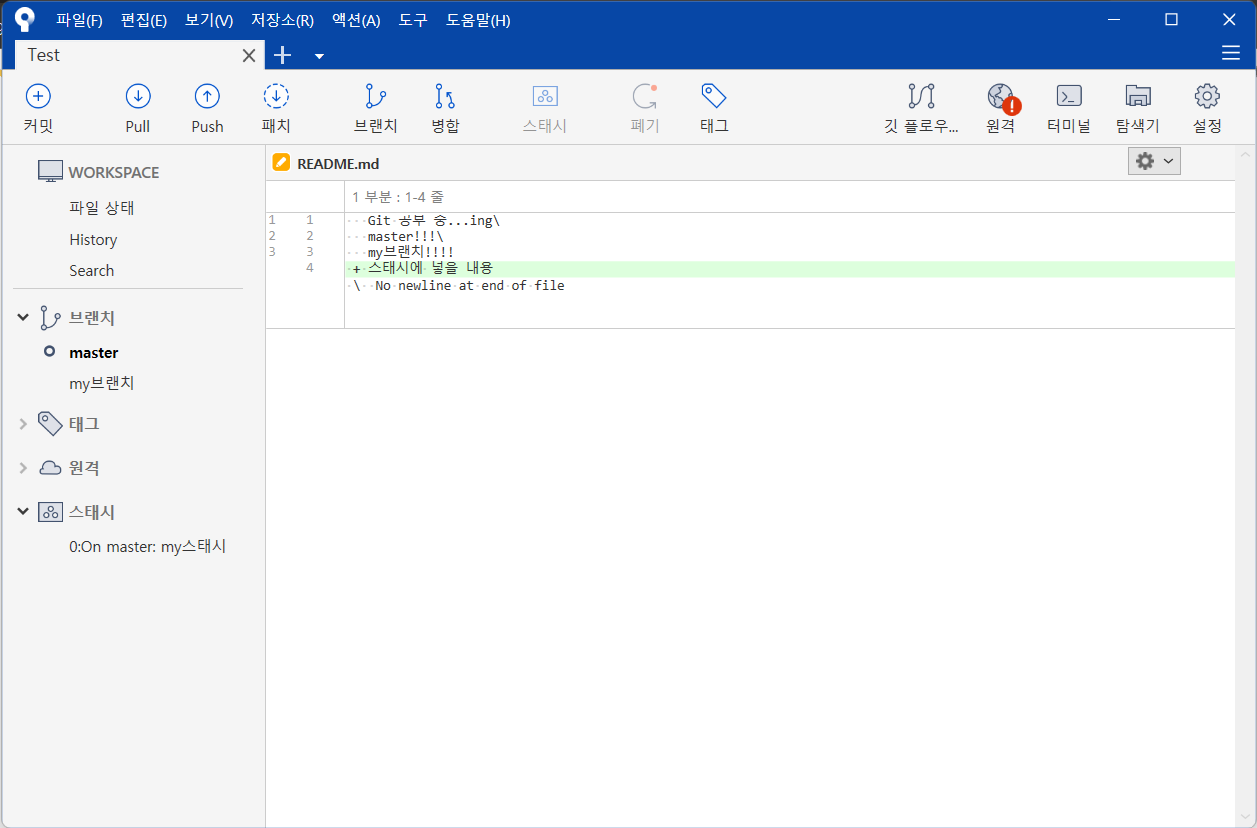
Task: Open the History view in sidebar
Action: tap(93, 240)
